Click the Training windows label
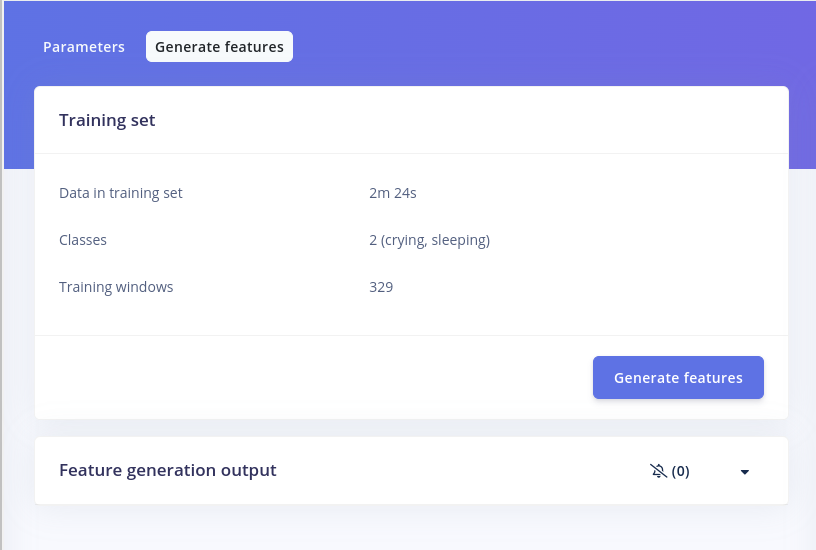This screenshot has height=550, width=816. coord(116,287)
